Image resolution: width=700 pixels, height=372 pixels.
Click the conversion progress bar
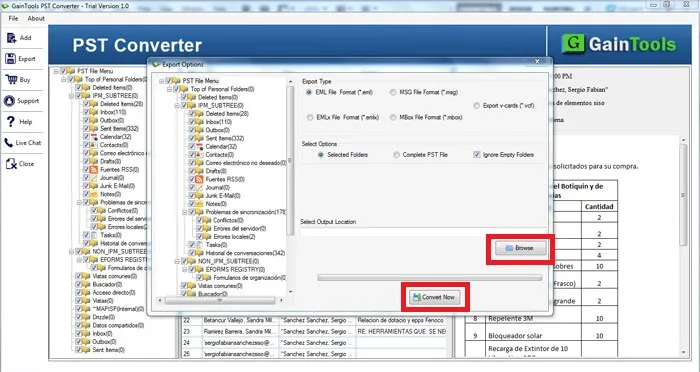click(x=429, y=278)
